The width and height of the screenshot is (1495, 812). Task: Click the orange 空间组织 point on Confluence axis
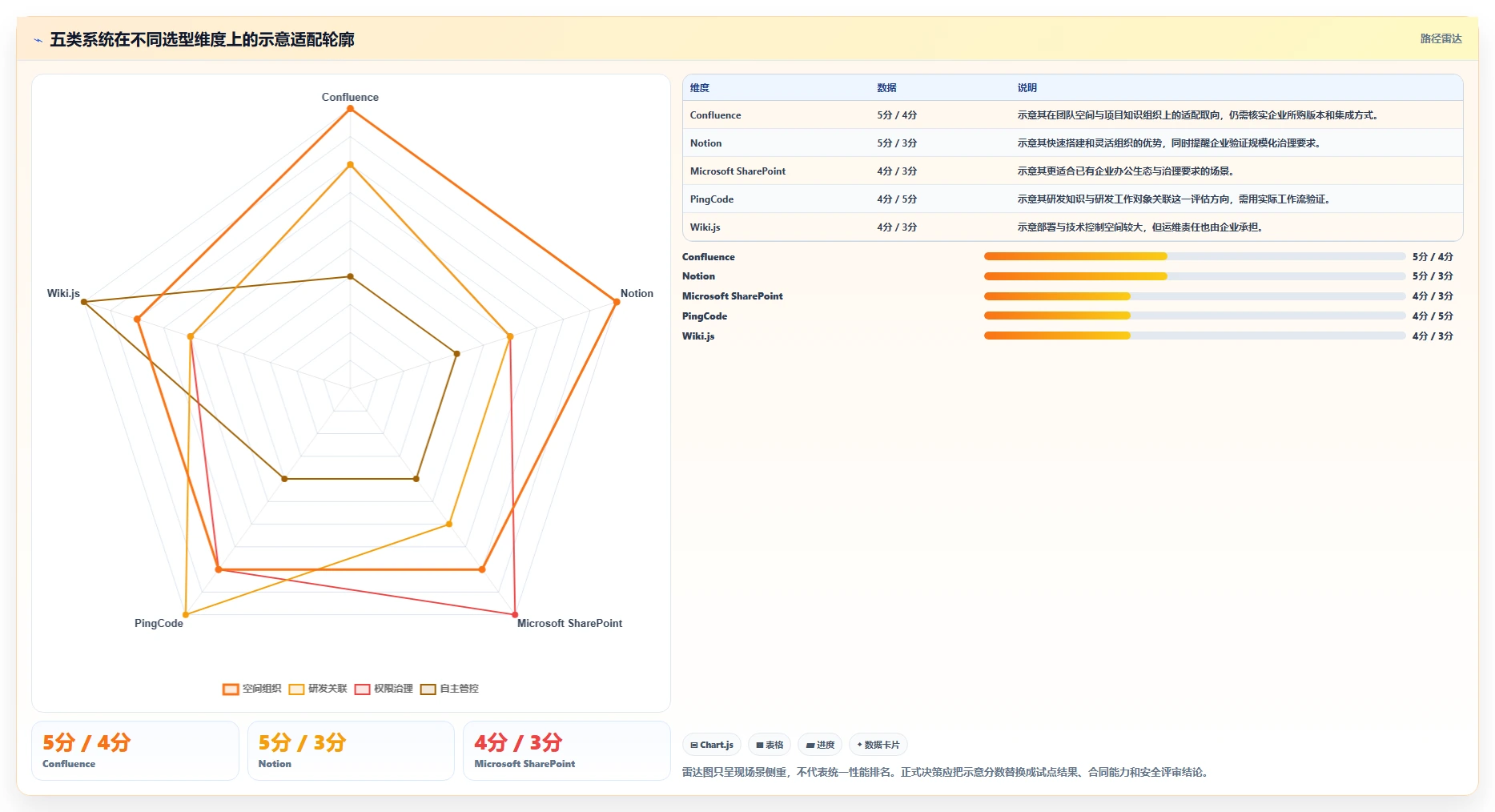tap(350, 109)
